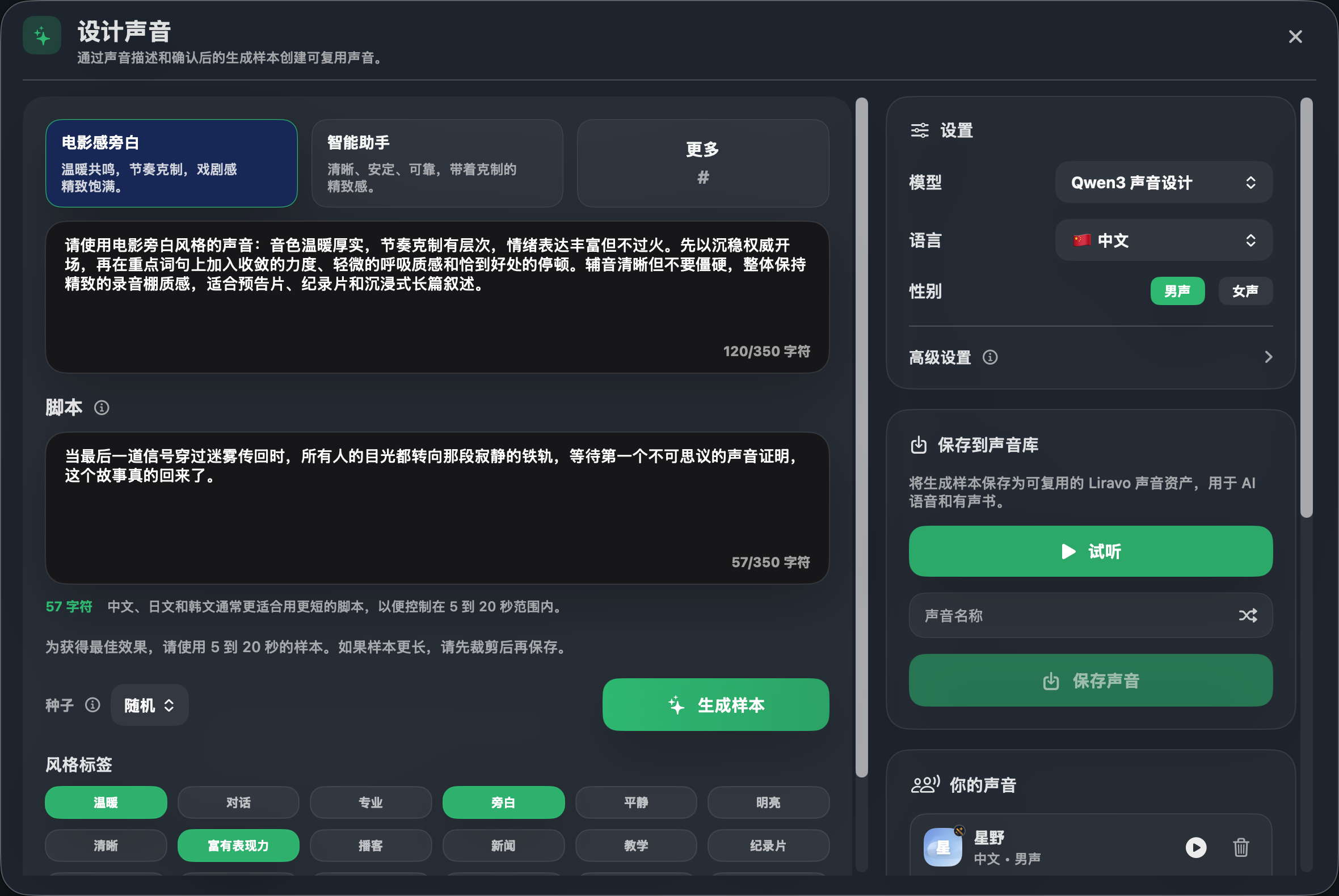Click the sparkle logo icon beside 设计声音
1339x896 pixels.
point(42,35)
